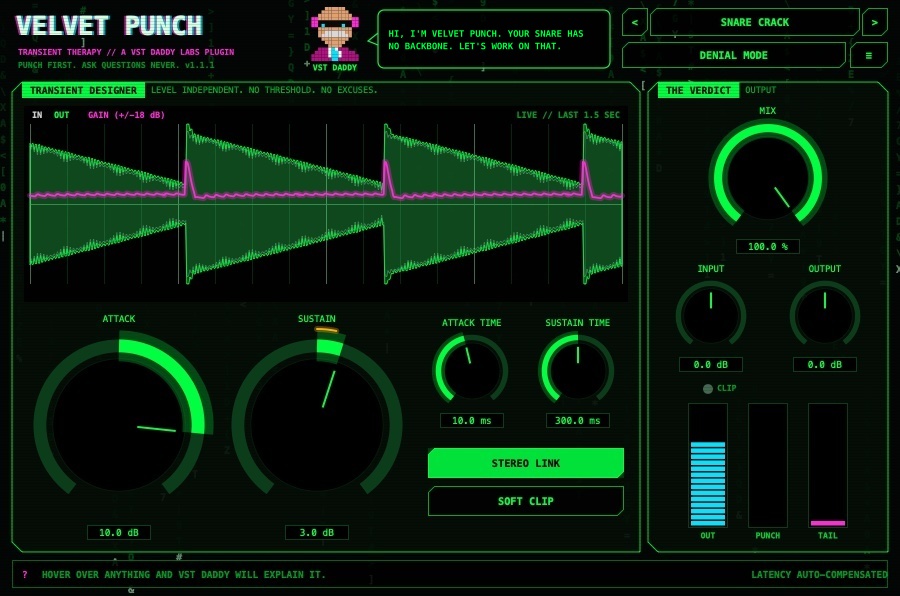Viewport: 900px width, 596px height.
Task: Click the large Sustain knob
Action: [317, 424]
